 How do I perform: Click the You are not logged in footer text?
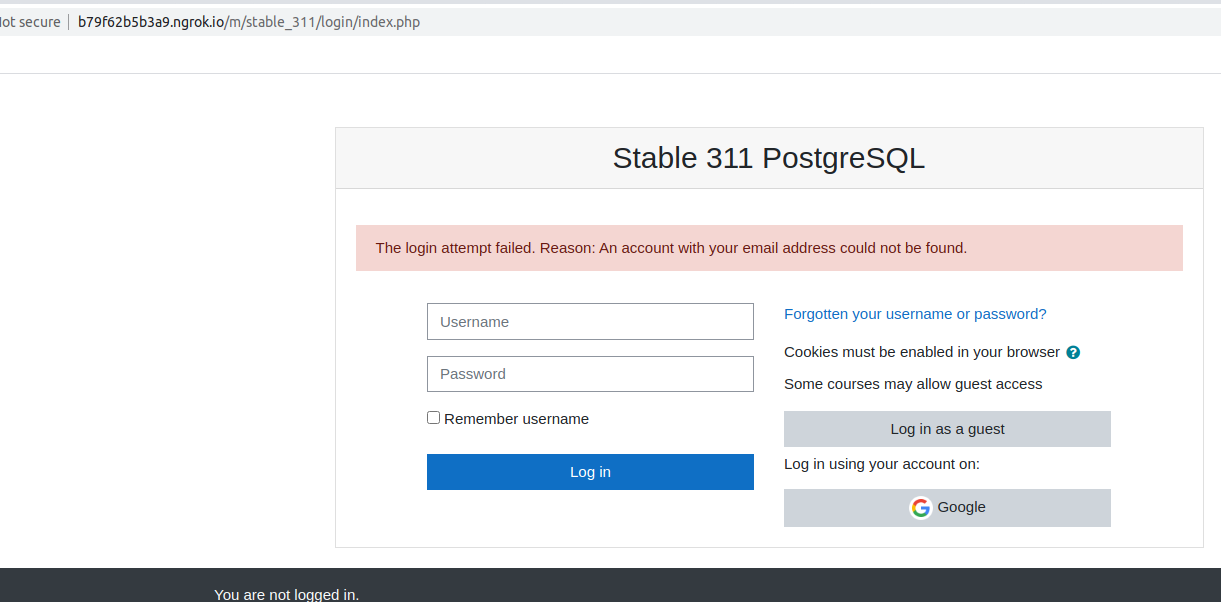tap(286, 594)
